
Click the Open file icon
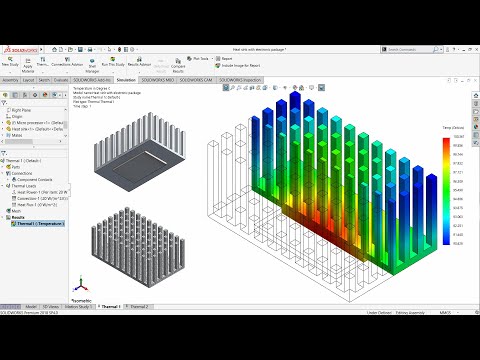pyautogui.click(x=70, y=49)
